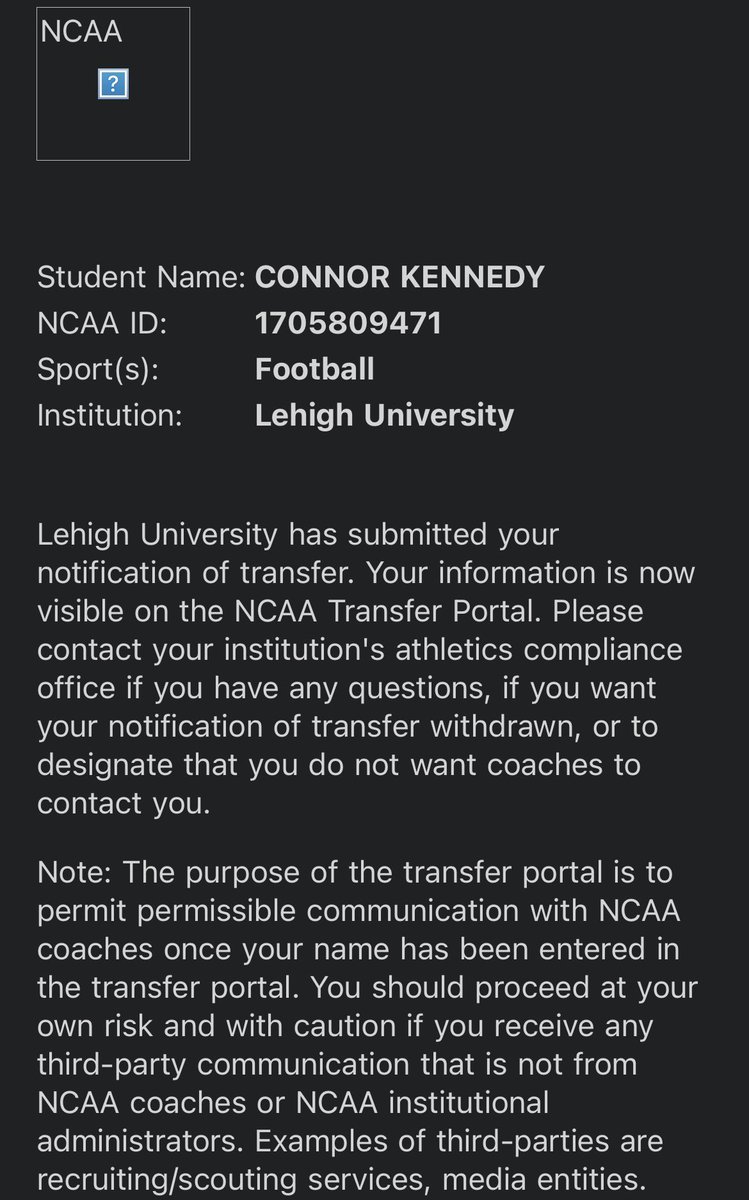Tap the Student Name field label
This screenshot has height=1200, width=749.
(141, 277)
